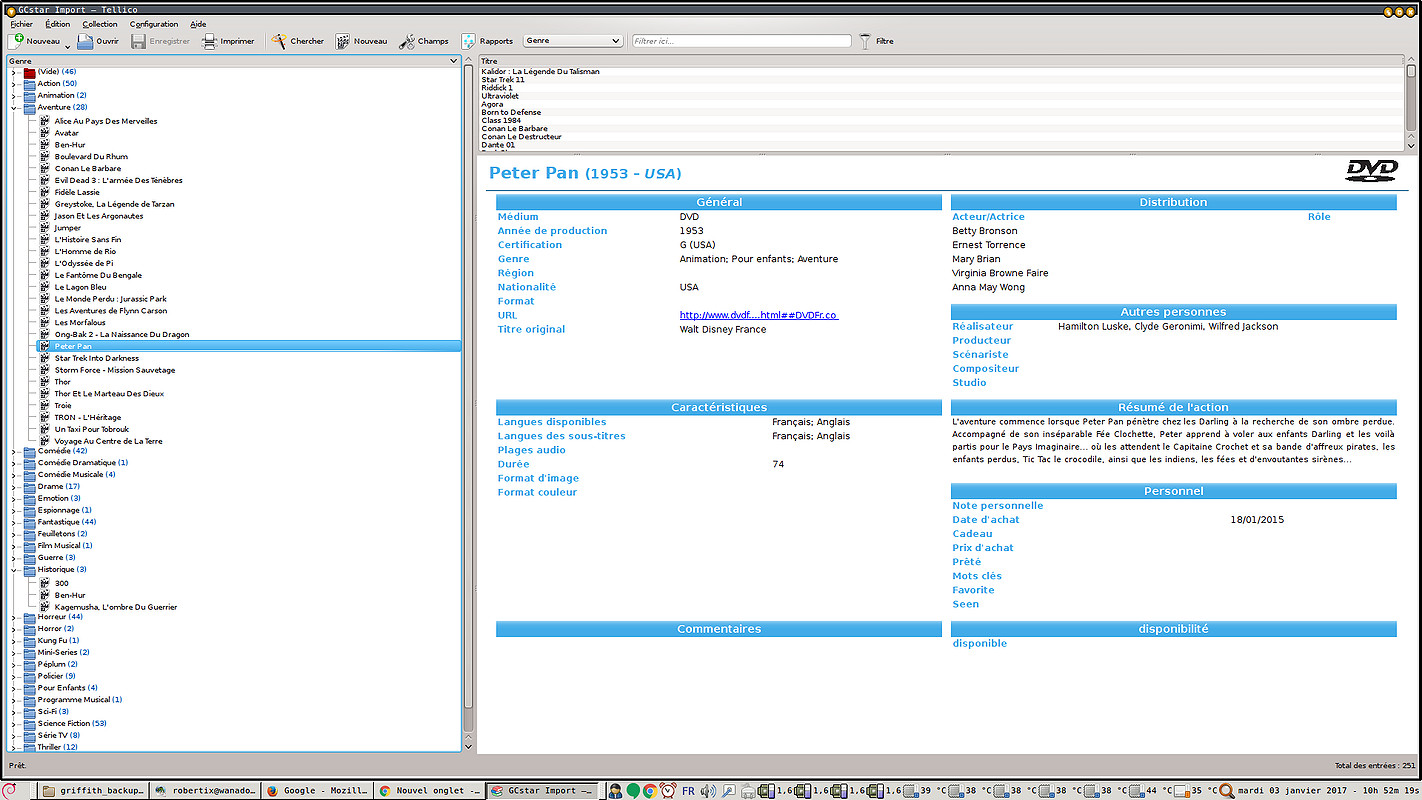Collapse the Historique genre group
Image resolution: width=1422 pixels, height=800 pixels.
[14, 570]
